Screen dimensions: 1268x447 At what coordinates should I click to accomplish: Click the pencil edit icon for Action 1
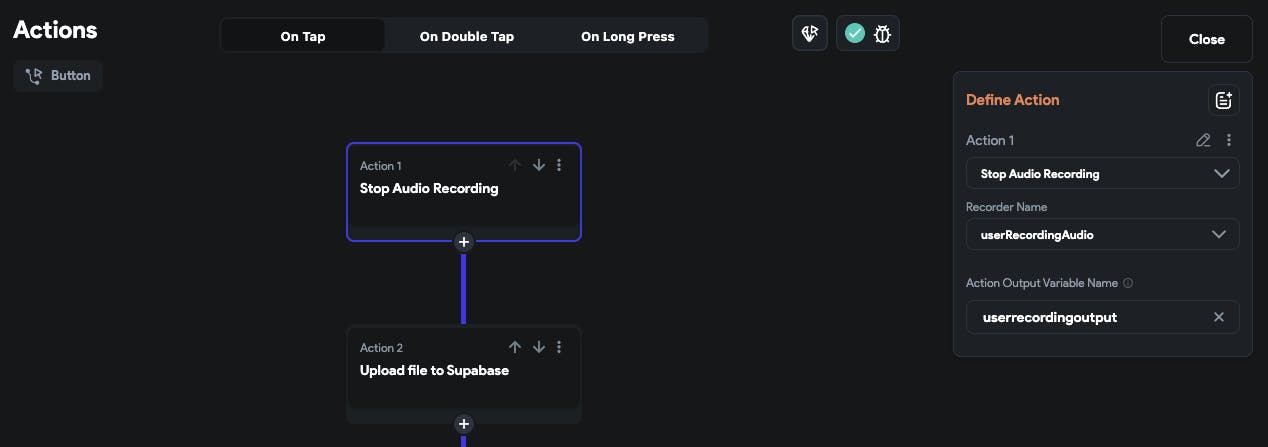click(x=1203, y=141)
